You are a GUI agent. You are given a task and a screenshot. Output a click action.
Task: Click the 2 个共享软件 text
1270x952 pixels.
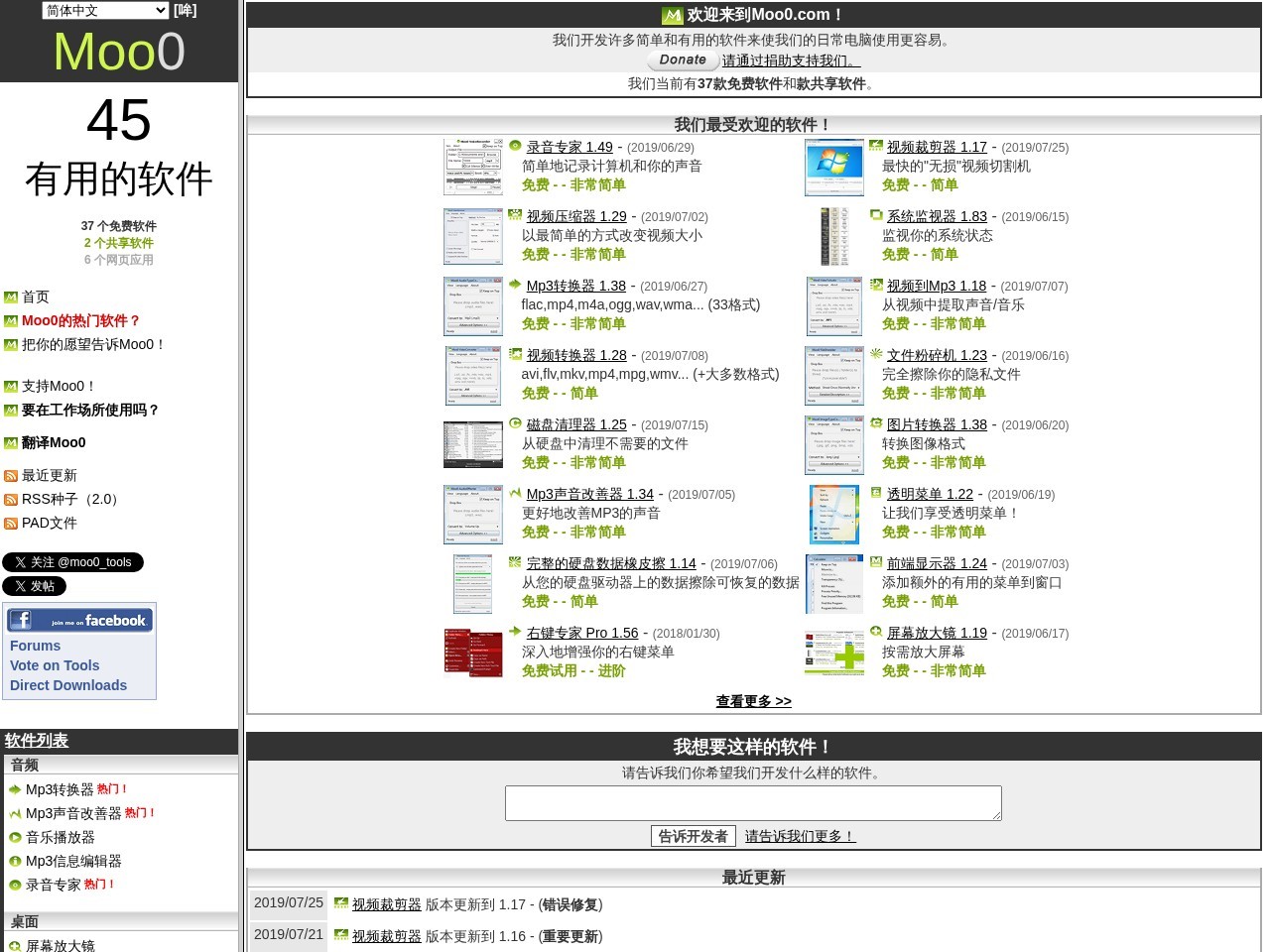point(119,243)
